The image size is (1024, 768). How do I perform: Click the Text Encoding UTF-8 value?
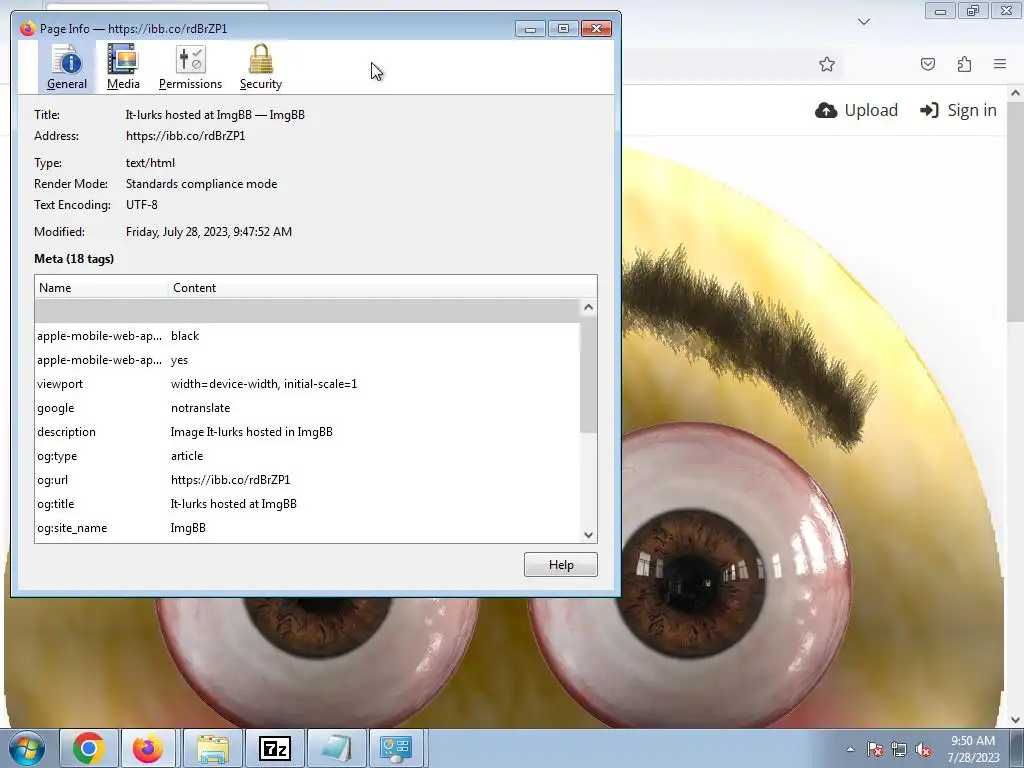(x=142, y=205)
